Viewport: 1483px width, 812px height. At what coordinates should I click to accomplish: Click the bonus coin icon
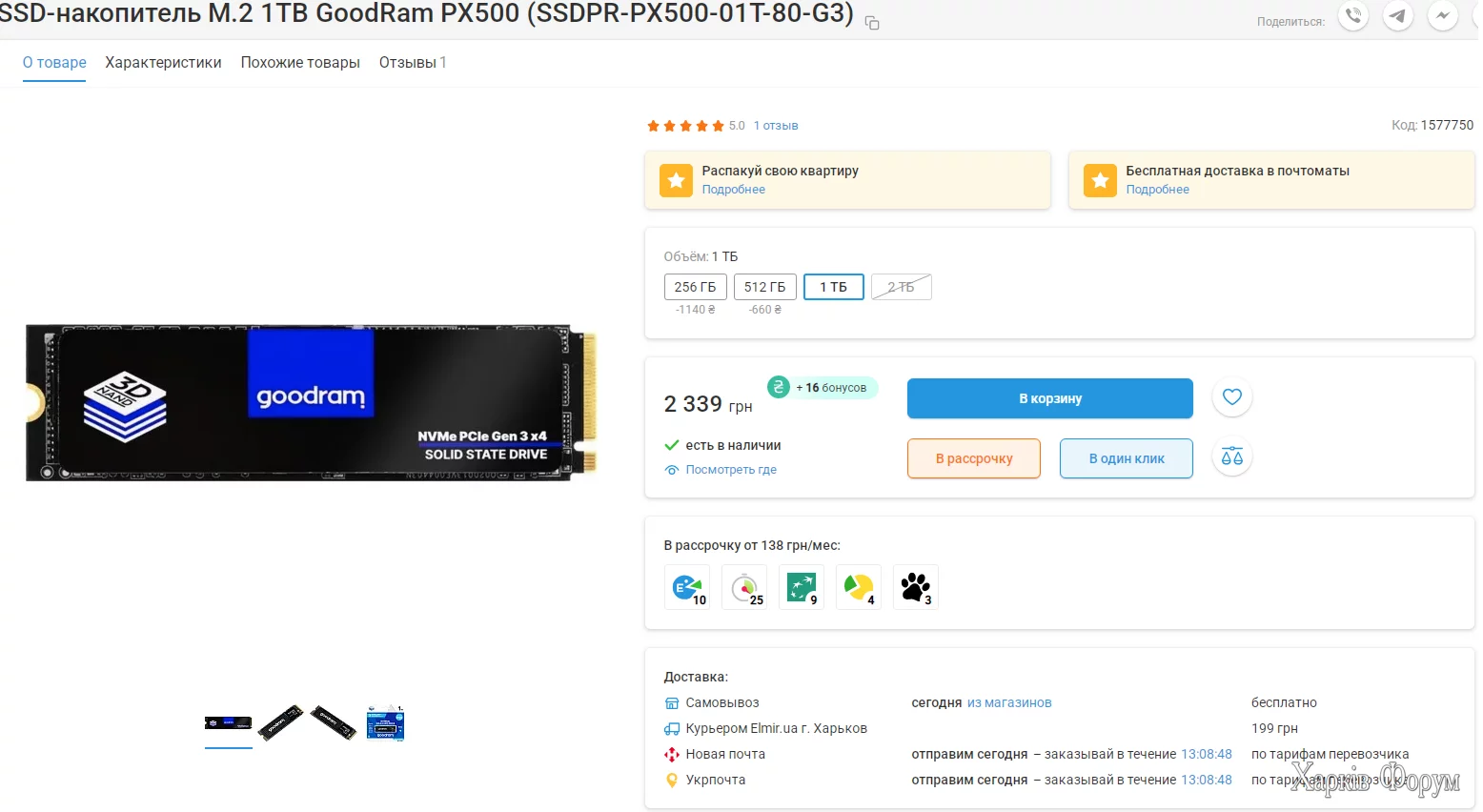pos(779,387)
